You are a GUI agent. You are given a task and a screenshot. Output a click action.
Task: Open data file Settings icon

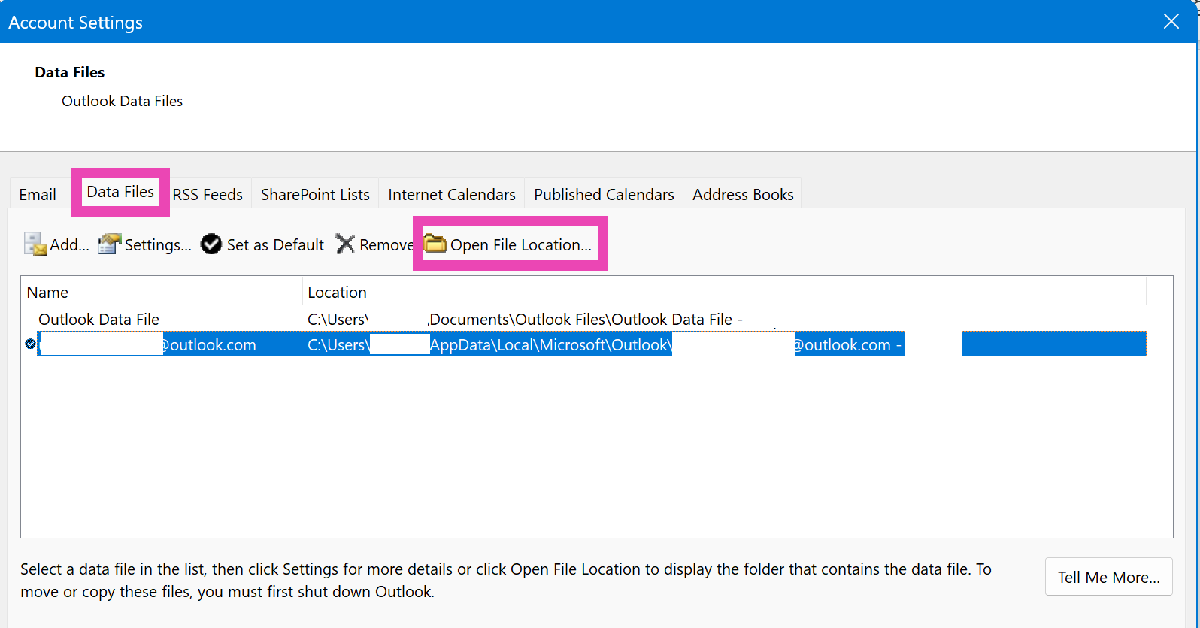109,244
